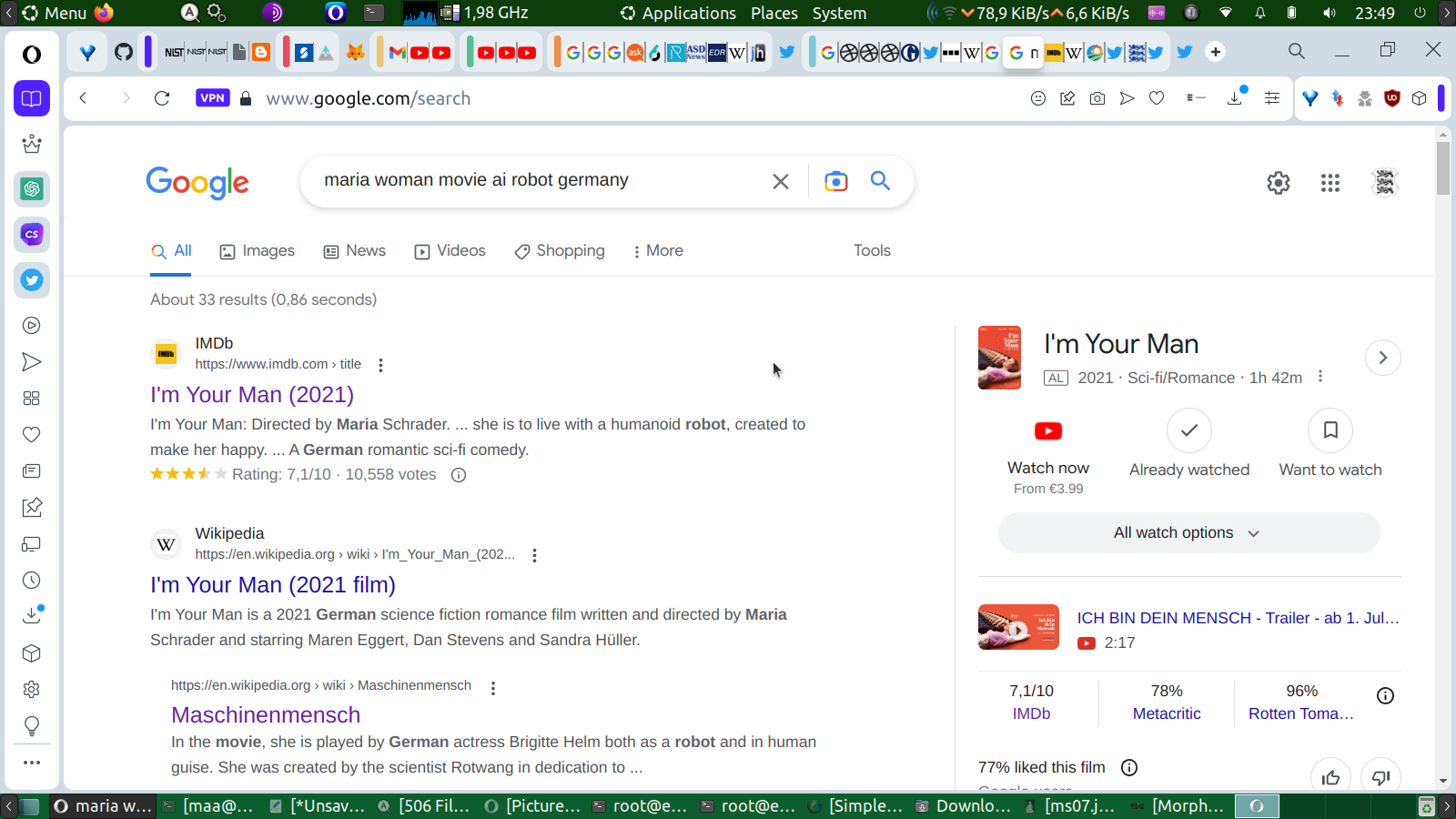The height and width of the screenshot is (819, 1456).
Task: Click the I'm Your Man poster thumbnail
Action: [999, 358]
